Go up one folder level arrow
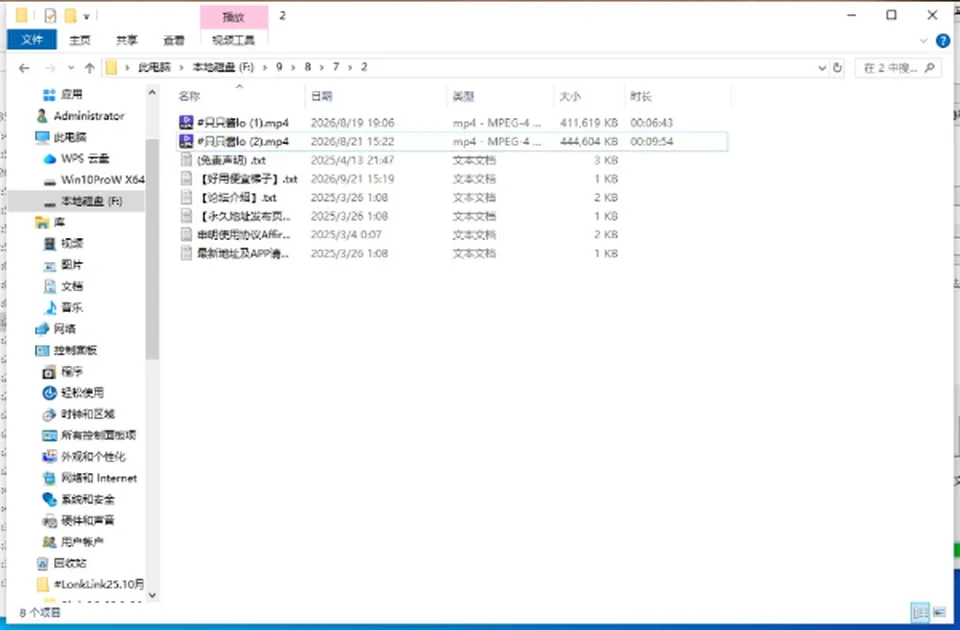Image resolution: width=960 pixels, height=630 pixels. point(89,68)
